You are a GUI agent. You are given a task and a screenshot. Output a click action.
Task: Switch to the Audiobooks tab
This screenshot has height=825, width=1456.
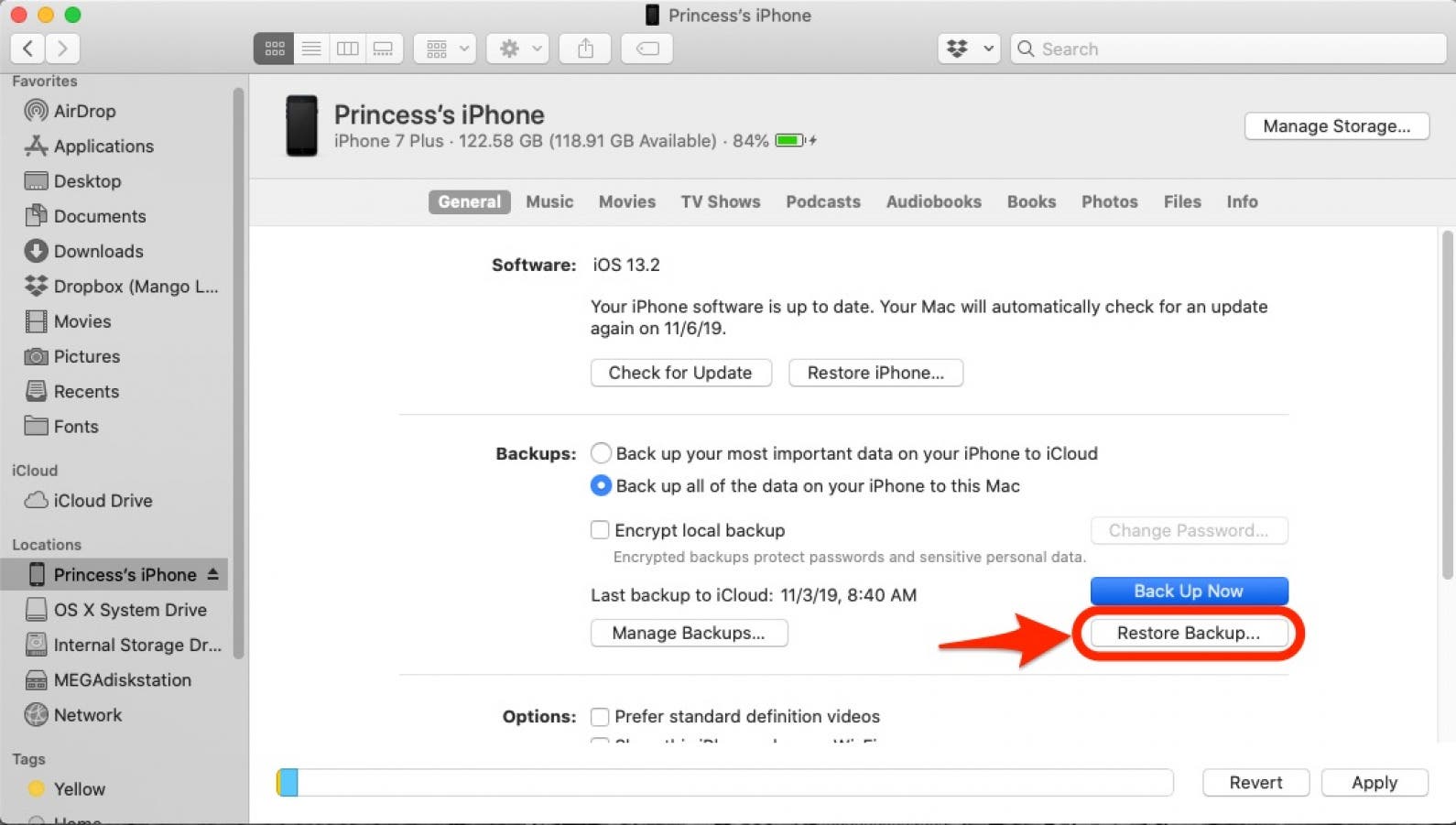pos(934,202)
